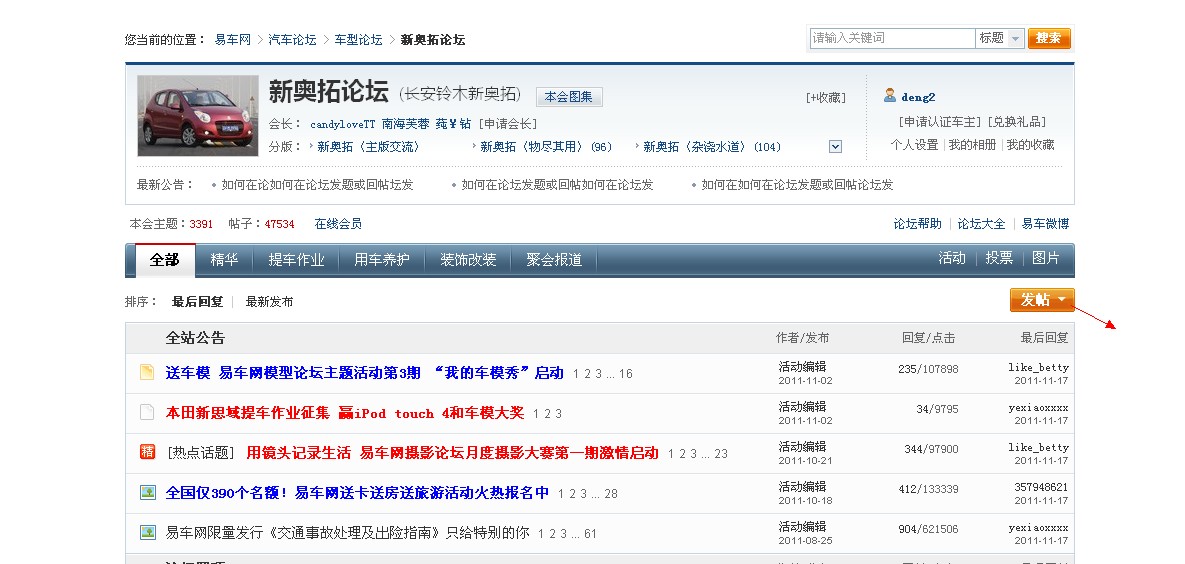The image size is (1185, 564).
Task: Click the green picture icon beside 交通事故处理 thread
Action: tap(147, 532)
